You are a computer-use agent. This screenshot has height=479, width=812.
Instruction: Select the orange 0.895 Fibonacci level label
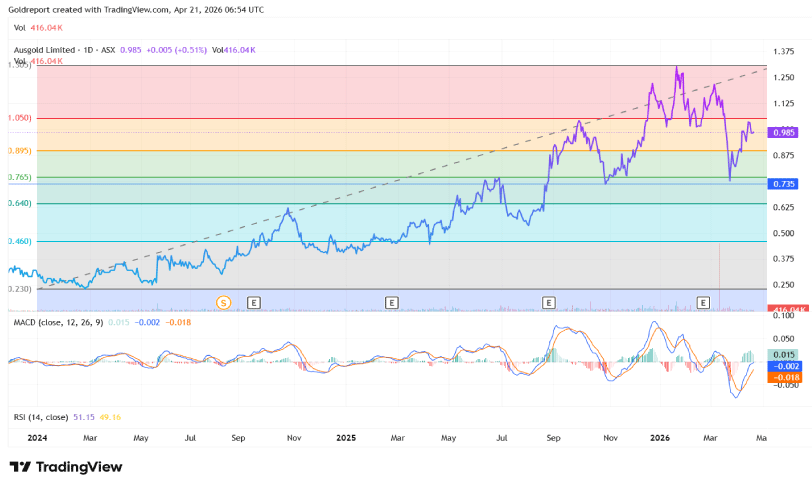click(x=19, y=150)
